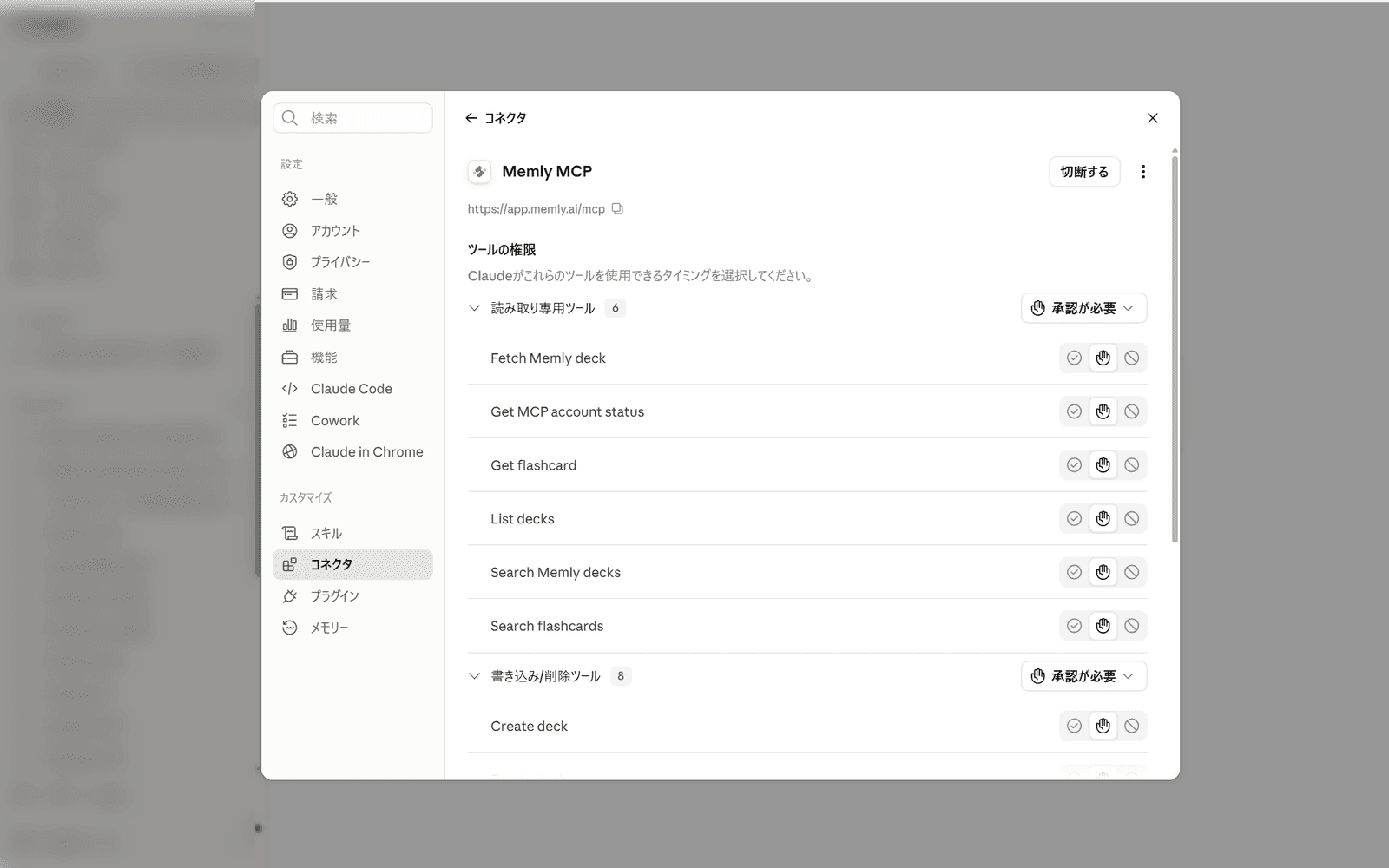Open Claude Code settings

[352, 389]
